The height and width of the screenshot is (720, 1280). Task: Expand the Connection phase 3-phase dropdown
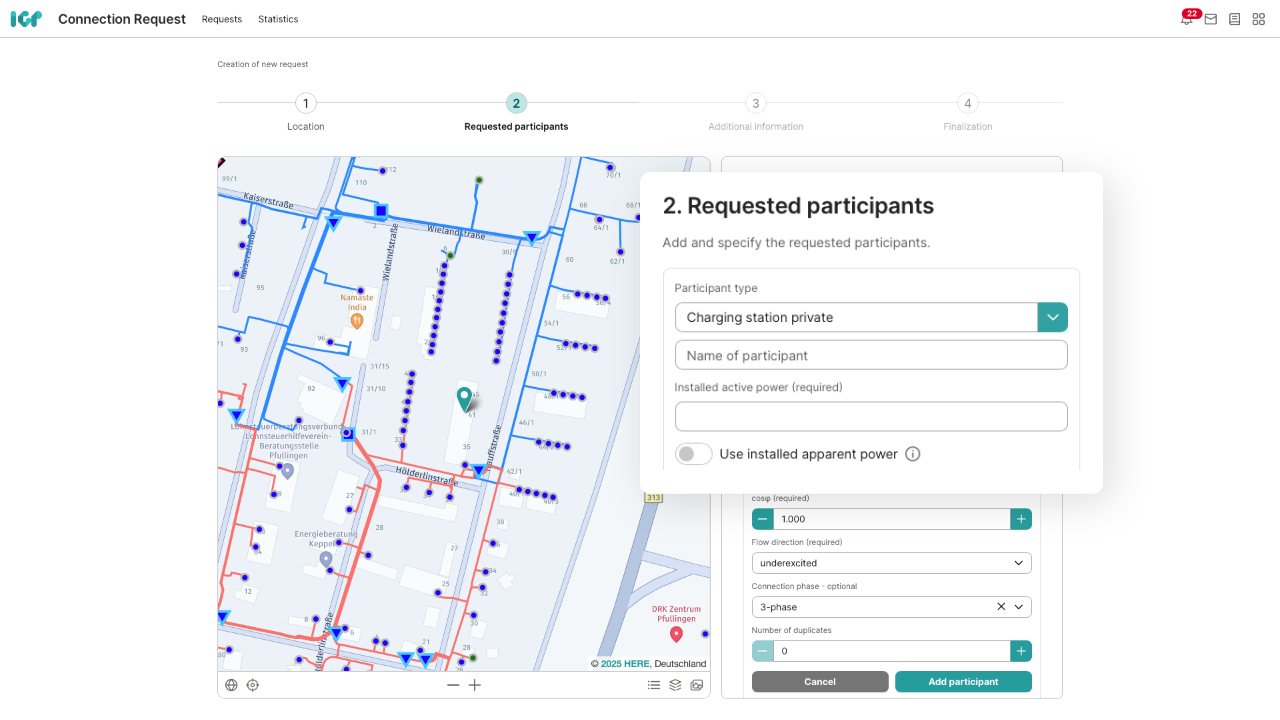pos(1019,607)
